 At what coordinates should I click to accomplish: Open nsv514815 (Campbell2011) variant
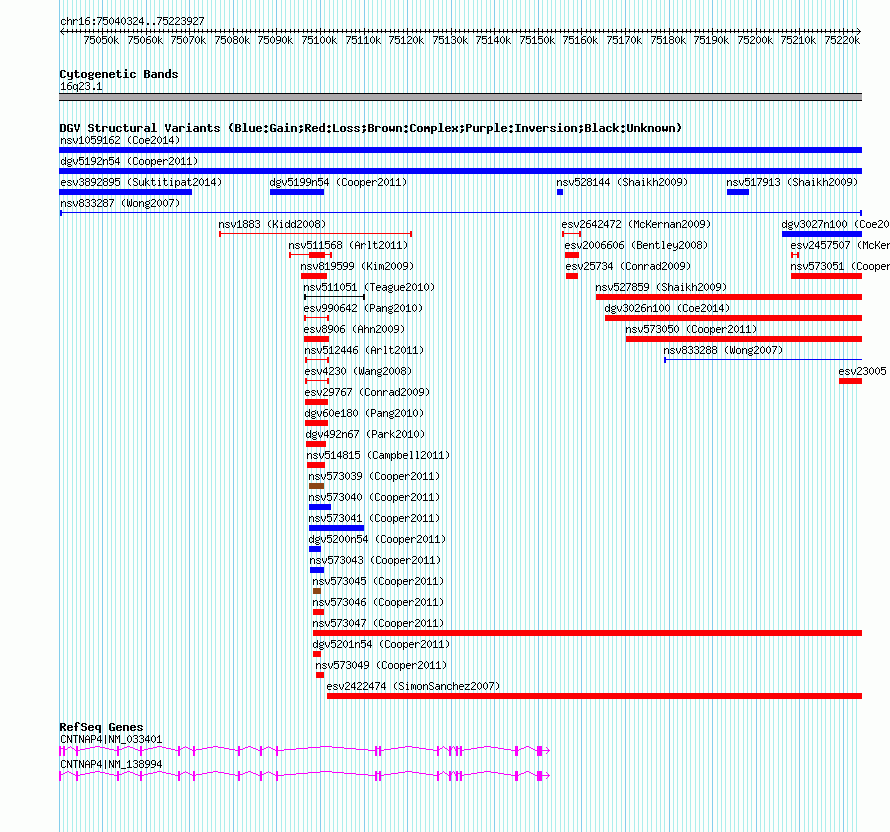pos(378,455)
